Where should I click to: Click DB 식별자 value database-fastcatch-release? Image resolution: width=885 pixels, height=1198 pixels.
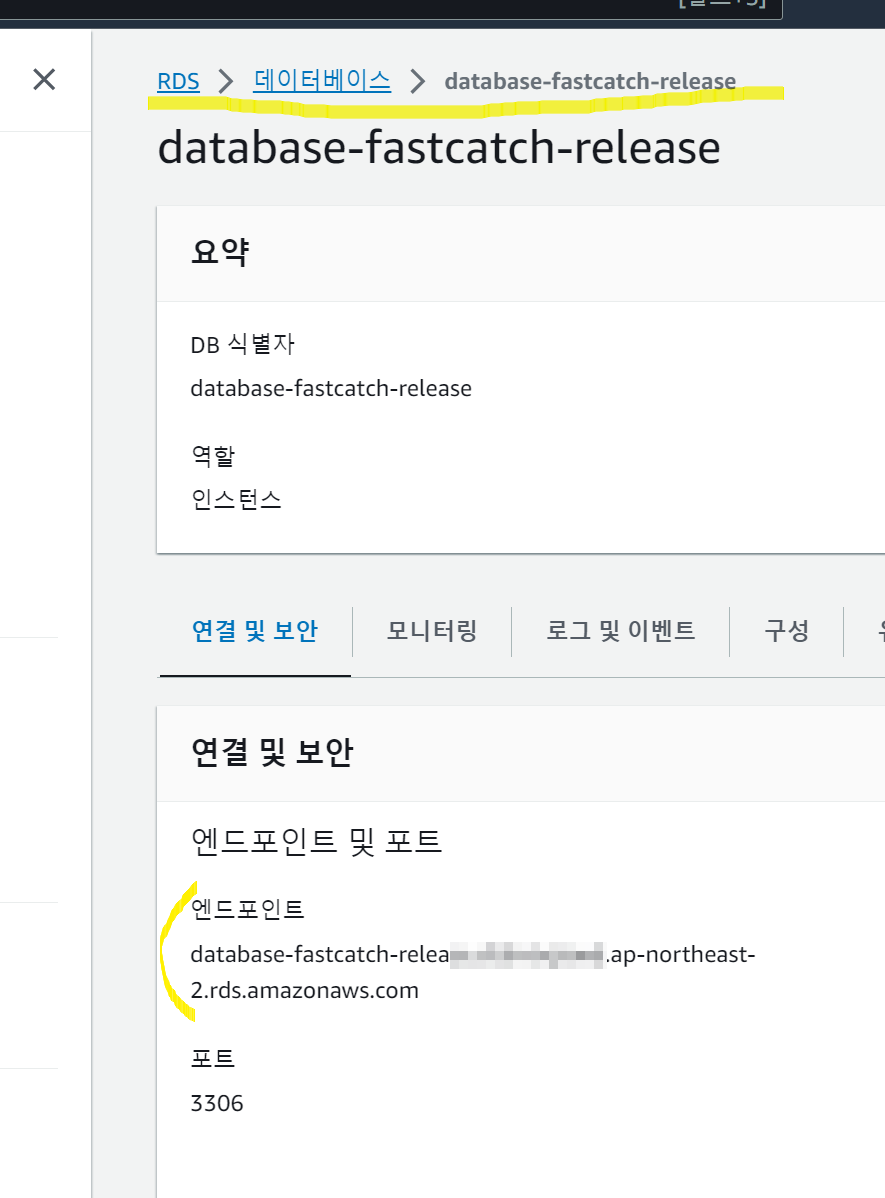(331, 388)
